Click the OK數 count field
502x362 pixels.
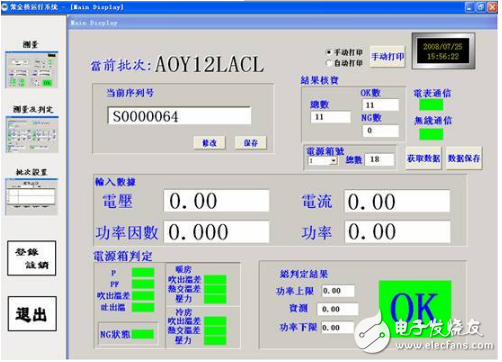click(x=380, y=105)
